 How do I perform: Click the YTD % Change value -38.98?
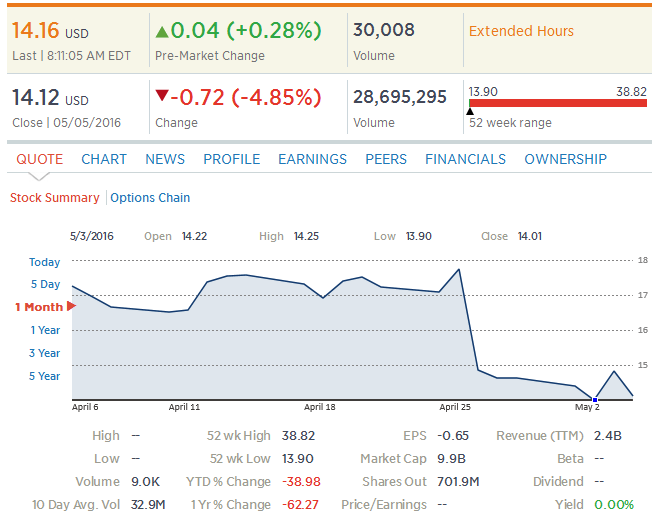(301, 482)
